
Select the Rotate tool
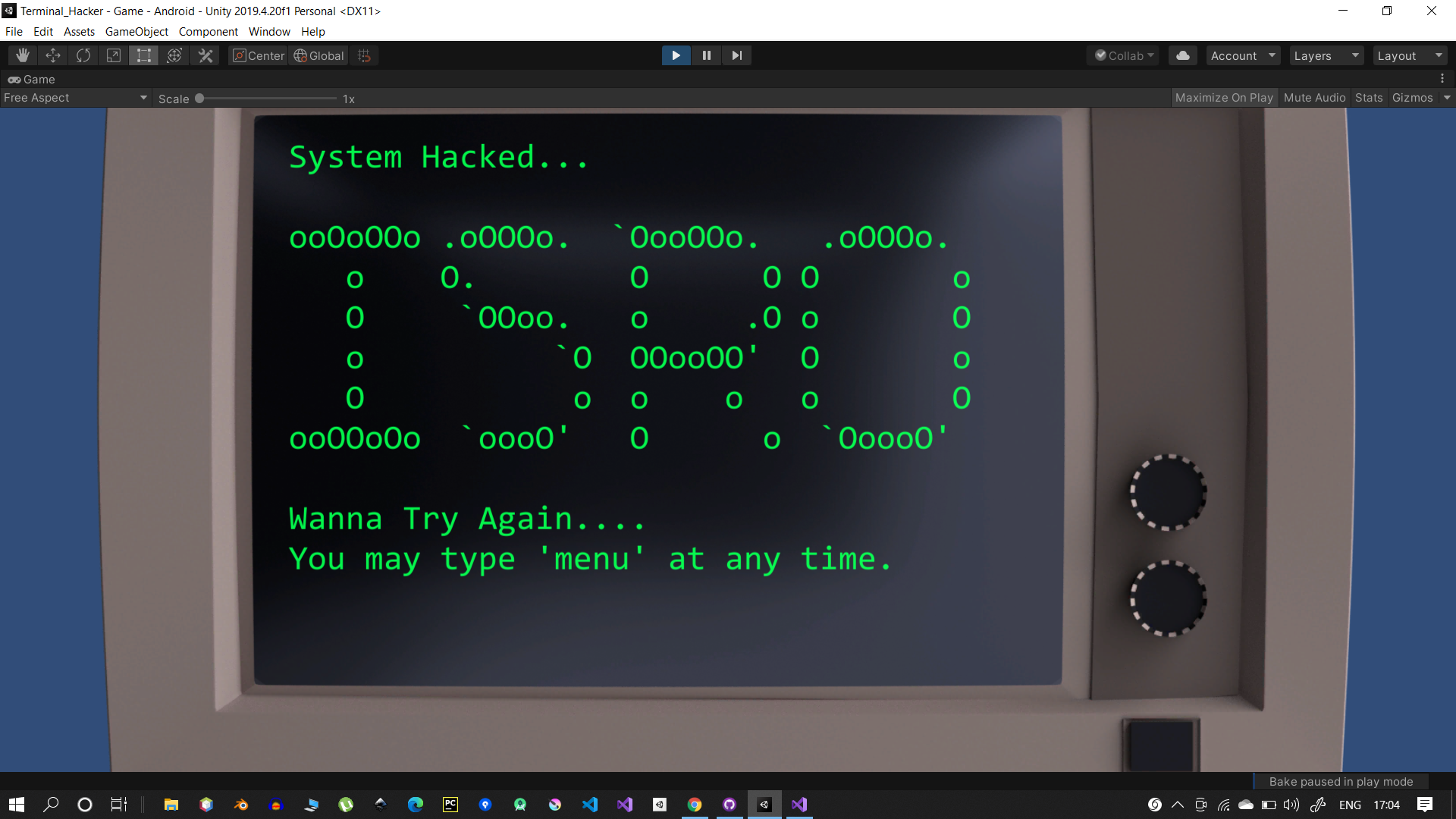83,55
